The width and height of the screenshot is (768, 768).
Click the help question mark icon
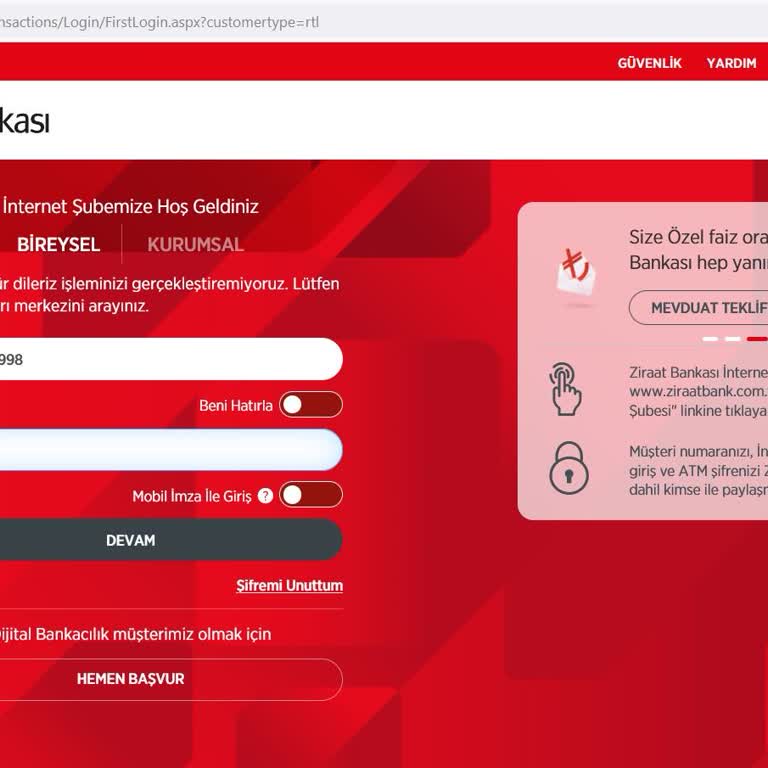(x=265, y=496)
